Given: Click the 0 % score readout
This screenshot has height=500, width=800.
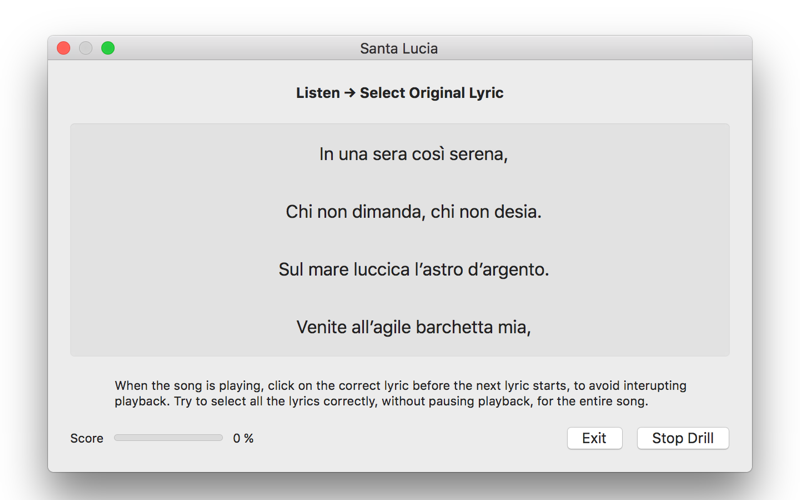Looking at the screenshot, I should pos(243,438).
